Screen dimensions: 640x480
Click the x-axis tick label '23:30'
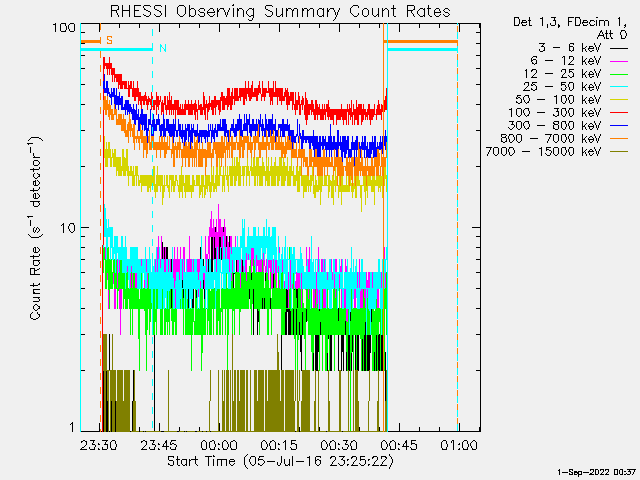click(x=98, y=445)
